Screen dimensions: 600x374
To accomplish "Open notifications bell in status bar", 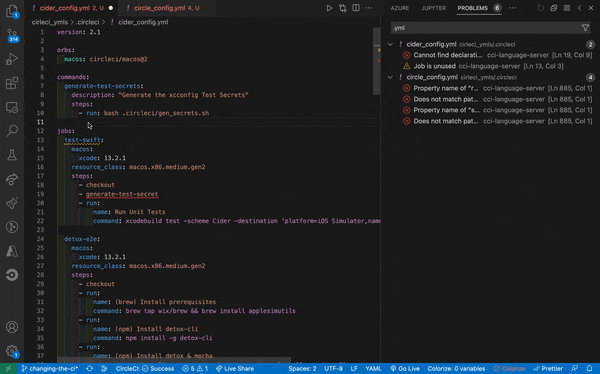I will pos(589,369).
